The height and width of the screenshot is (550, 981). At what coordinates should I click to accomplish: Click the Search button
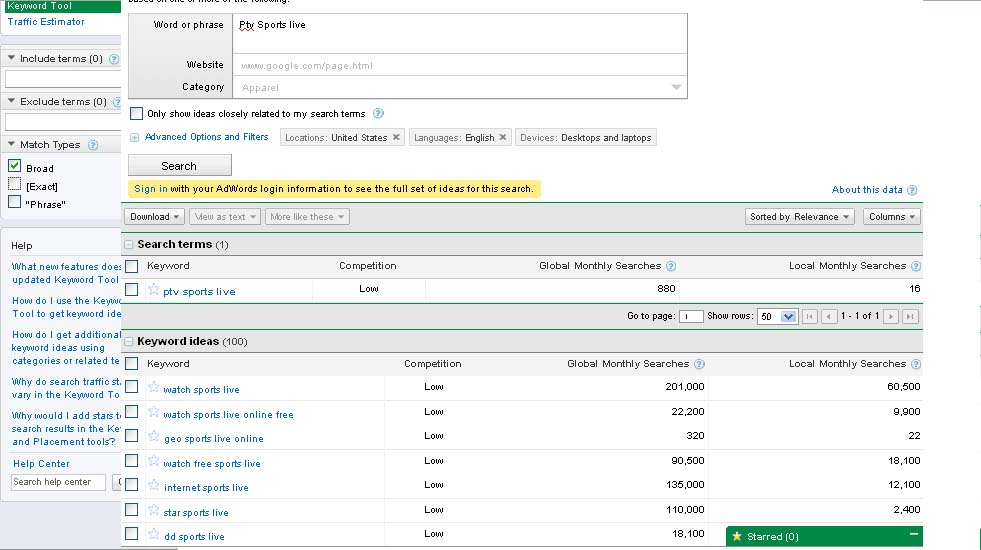(180, 166)
